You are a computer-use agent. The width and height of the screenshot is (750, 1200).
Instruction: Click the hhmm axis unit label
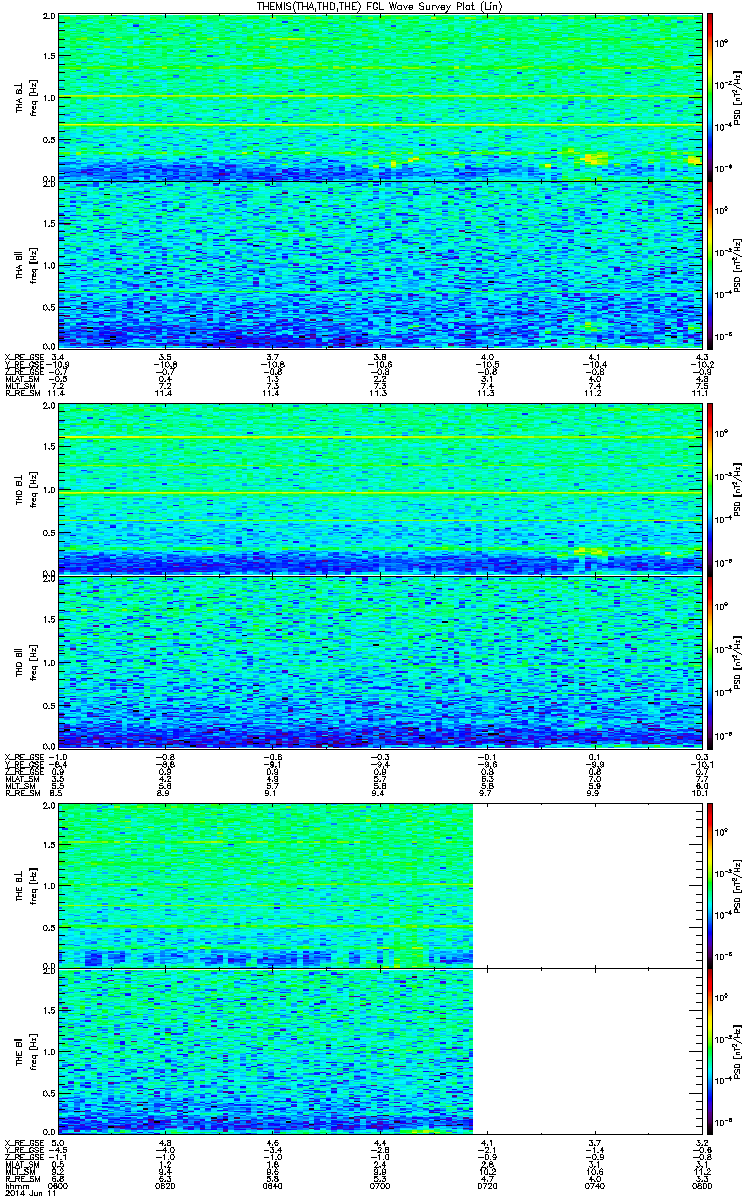15,1186
